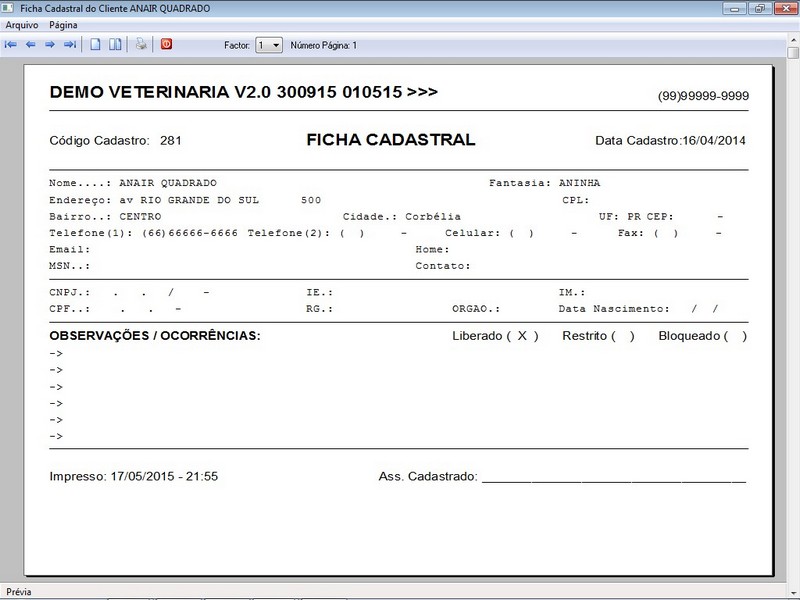Click the vertical scrollbar thumb
800x600 pixels.
794,53
